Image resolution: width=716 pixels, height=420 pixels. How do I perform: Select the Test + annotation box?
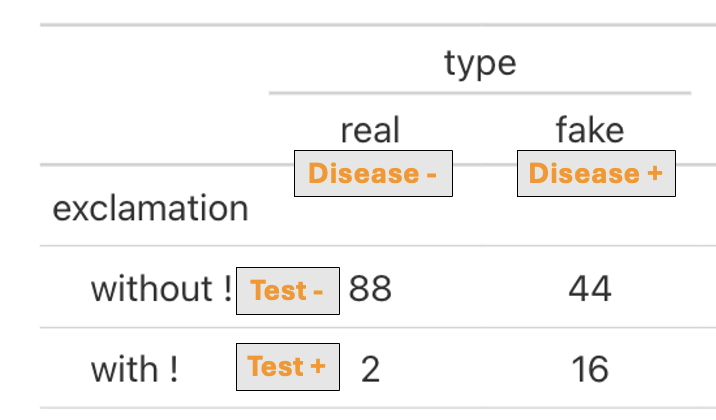pos(288,367)
